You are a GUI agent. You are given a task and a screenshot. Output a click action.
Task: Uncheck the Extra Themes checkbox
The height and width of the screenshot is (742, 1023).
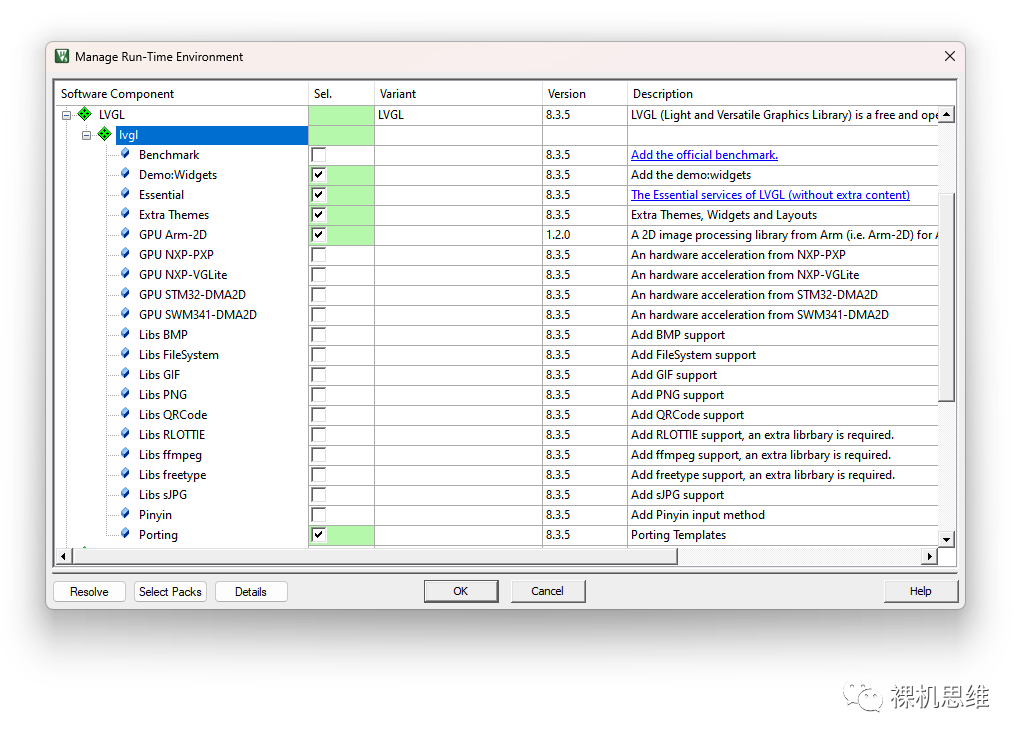(x=318, y=215)
